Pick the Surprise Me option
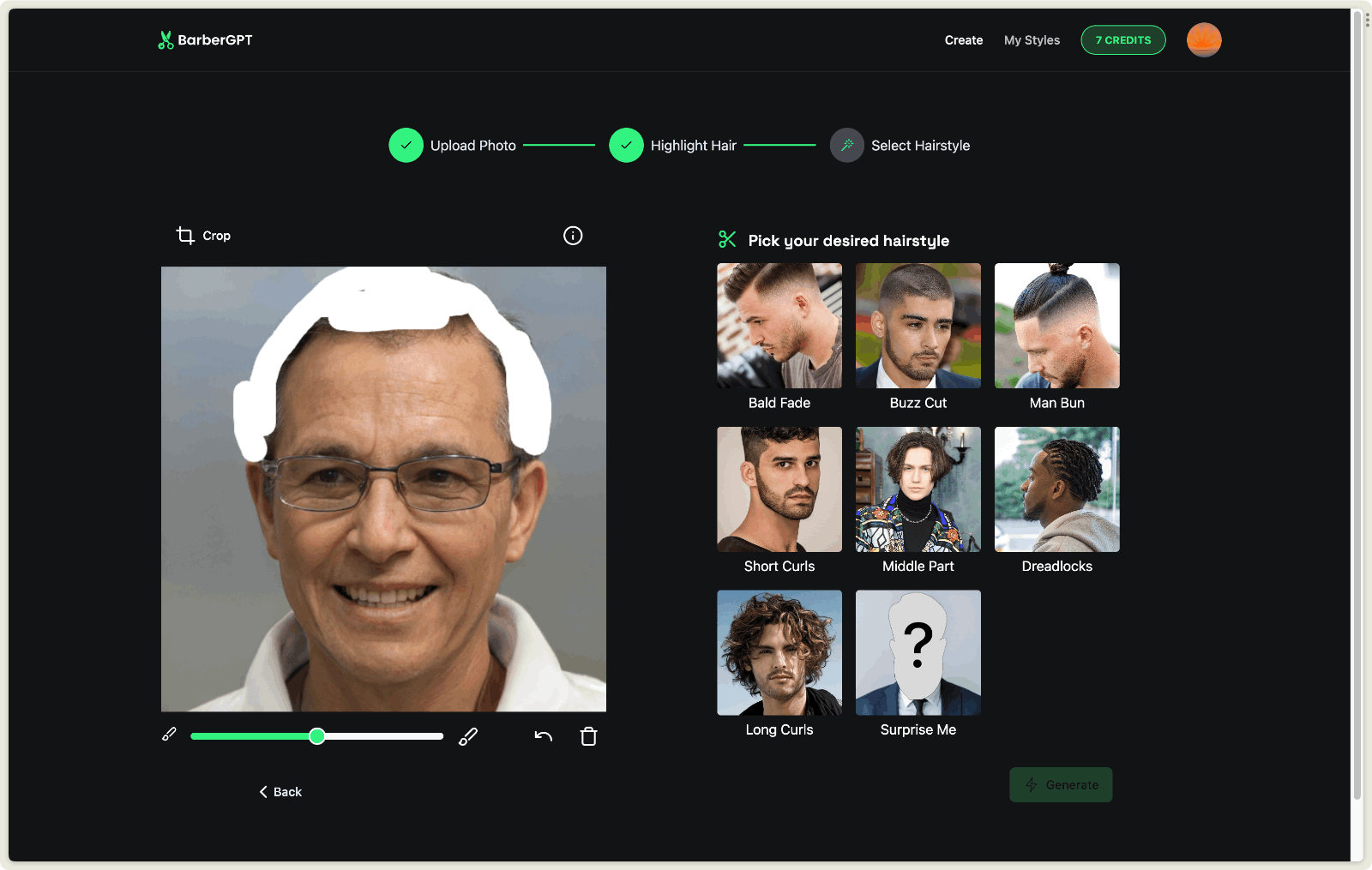Image resolution: width=1372 pixels, height=870 pixels. point(918,652)
